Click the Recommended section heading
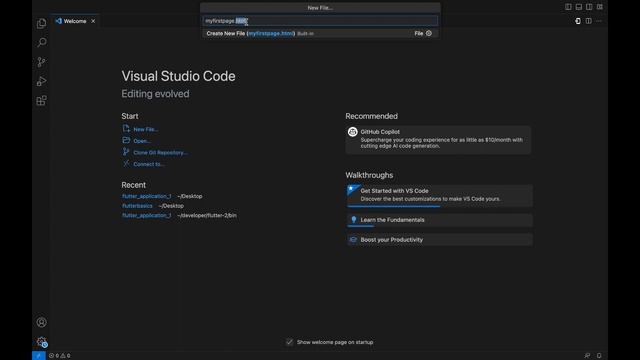 pos(371,116)
